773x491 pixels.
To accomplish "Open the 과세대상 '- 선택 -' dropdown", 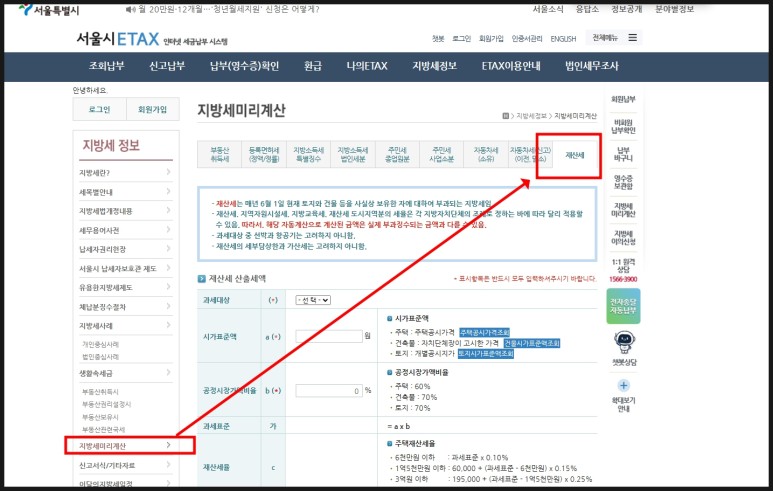I will (x=313, y=300).
